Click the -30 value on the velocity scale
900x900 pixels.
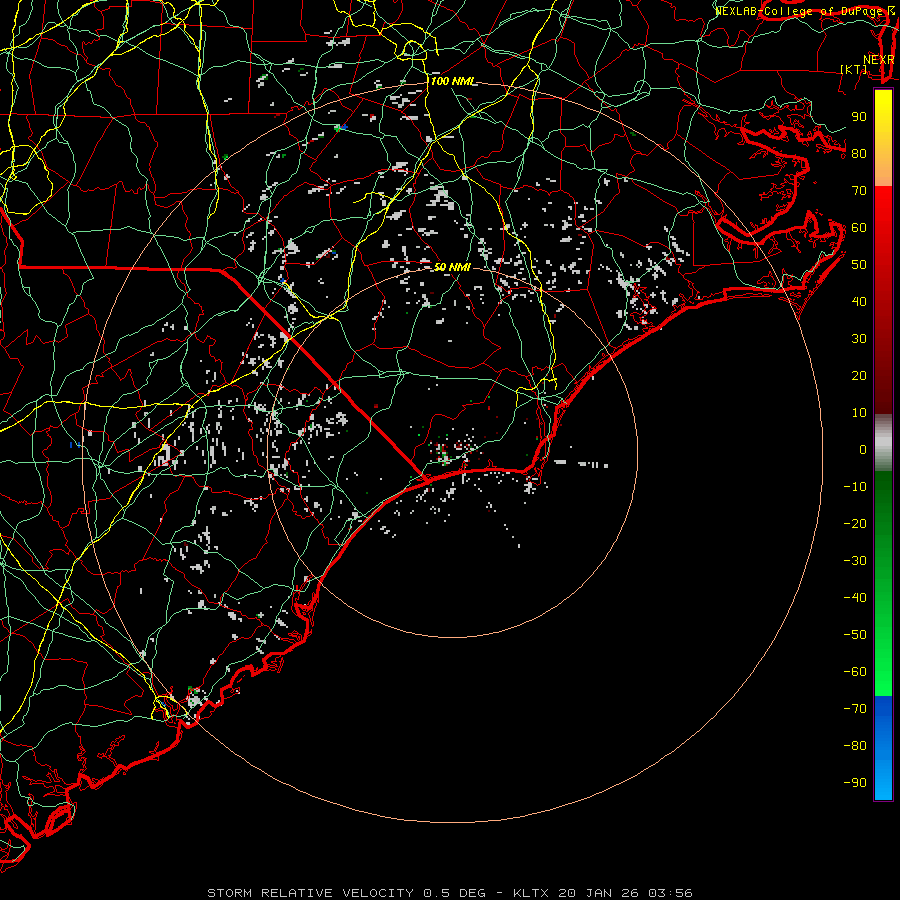tap(855, 561)
